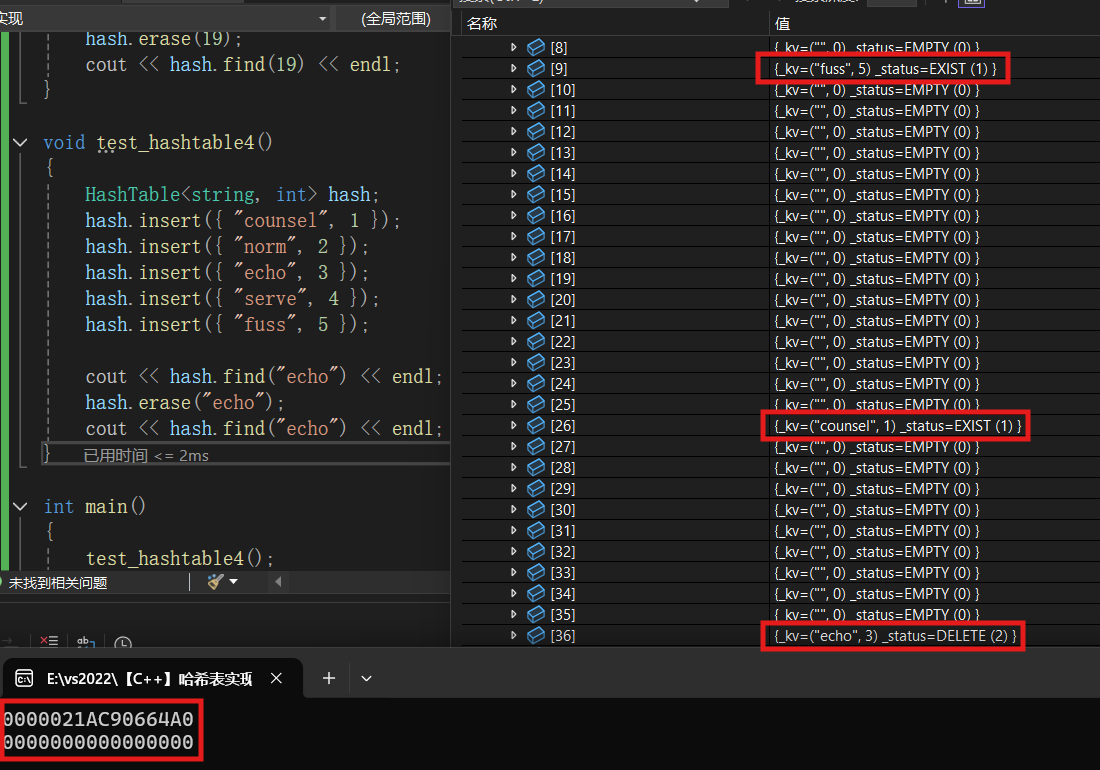The width and height of the screenshot is (1100, 770).
Task: Expand the [21] array element
Action: [x=514, y=320]
